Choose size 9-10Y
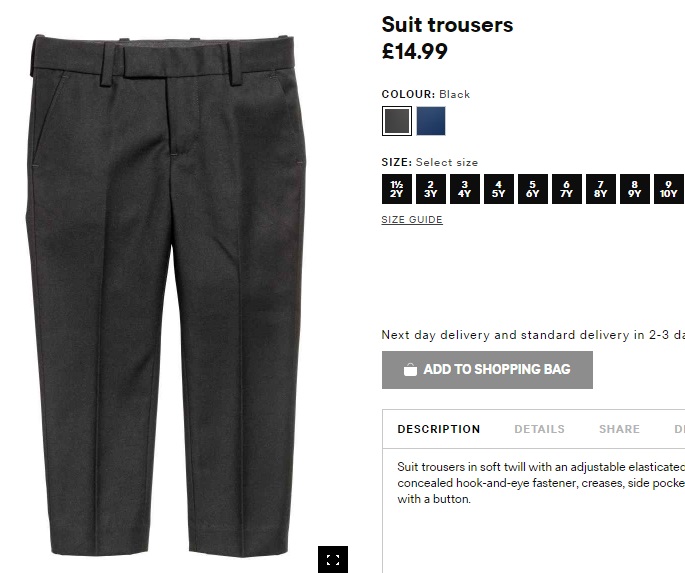685x573 pixels. click(x=669, y=189)
